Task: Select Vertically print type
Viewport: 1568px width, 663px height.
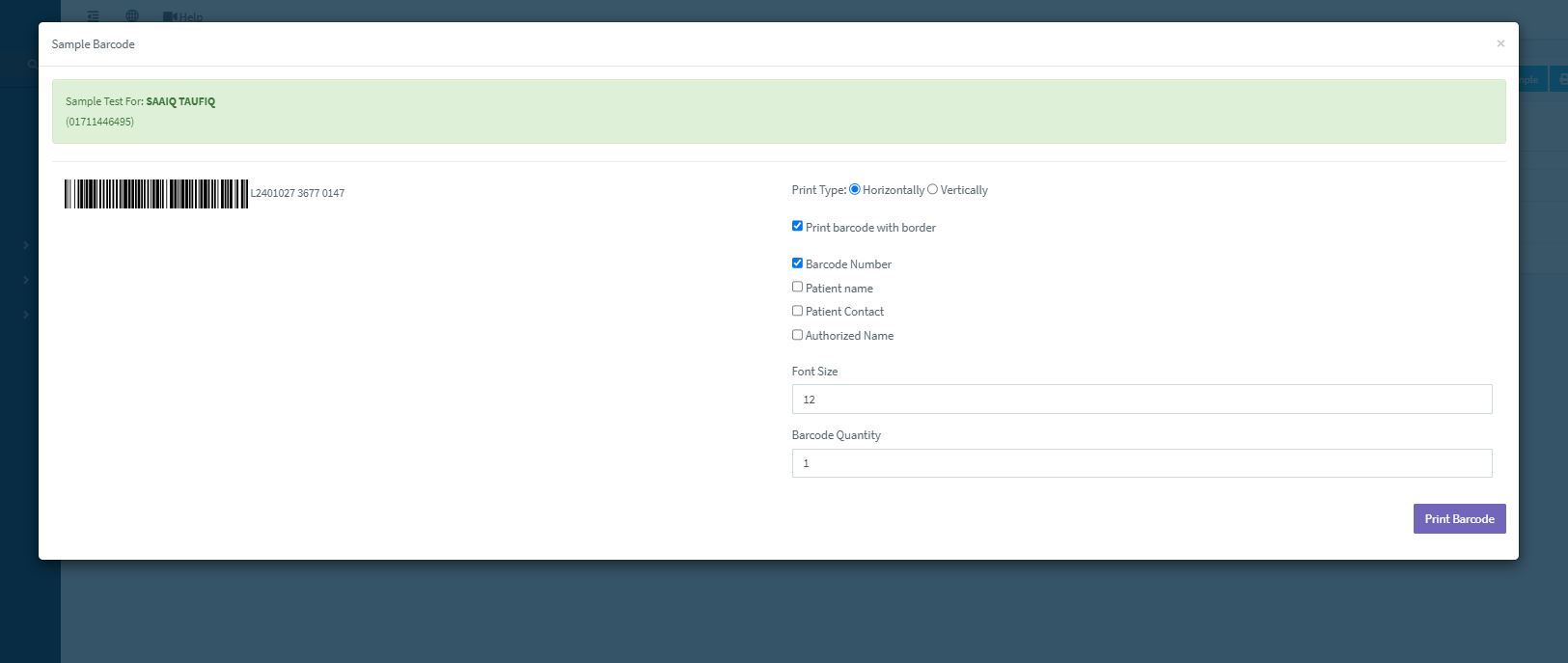Action: pos(932,190)
